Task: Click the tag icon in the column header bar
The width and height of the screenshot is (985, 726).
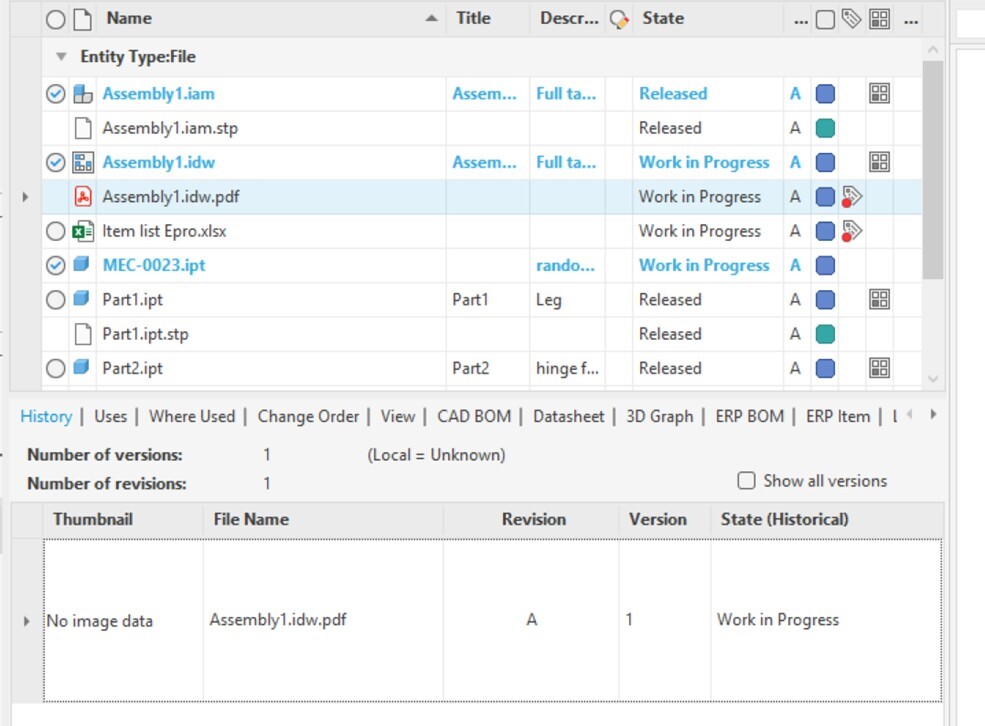Action: pyautogui.click(x=851, y=18)
